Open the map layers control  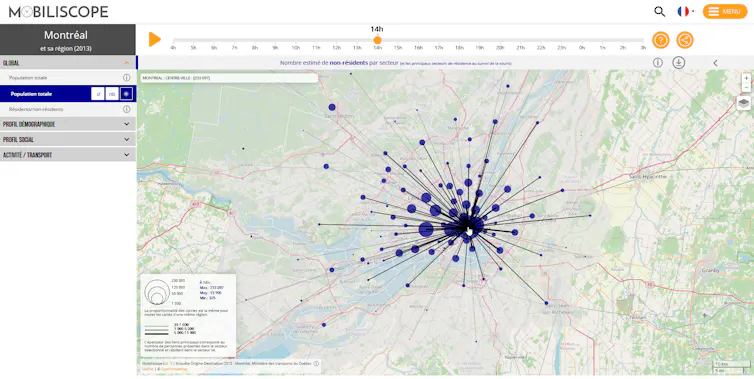(743, 102)
